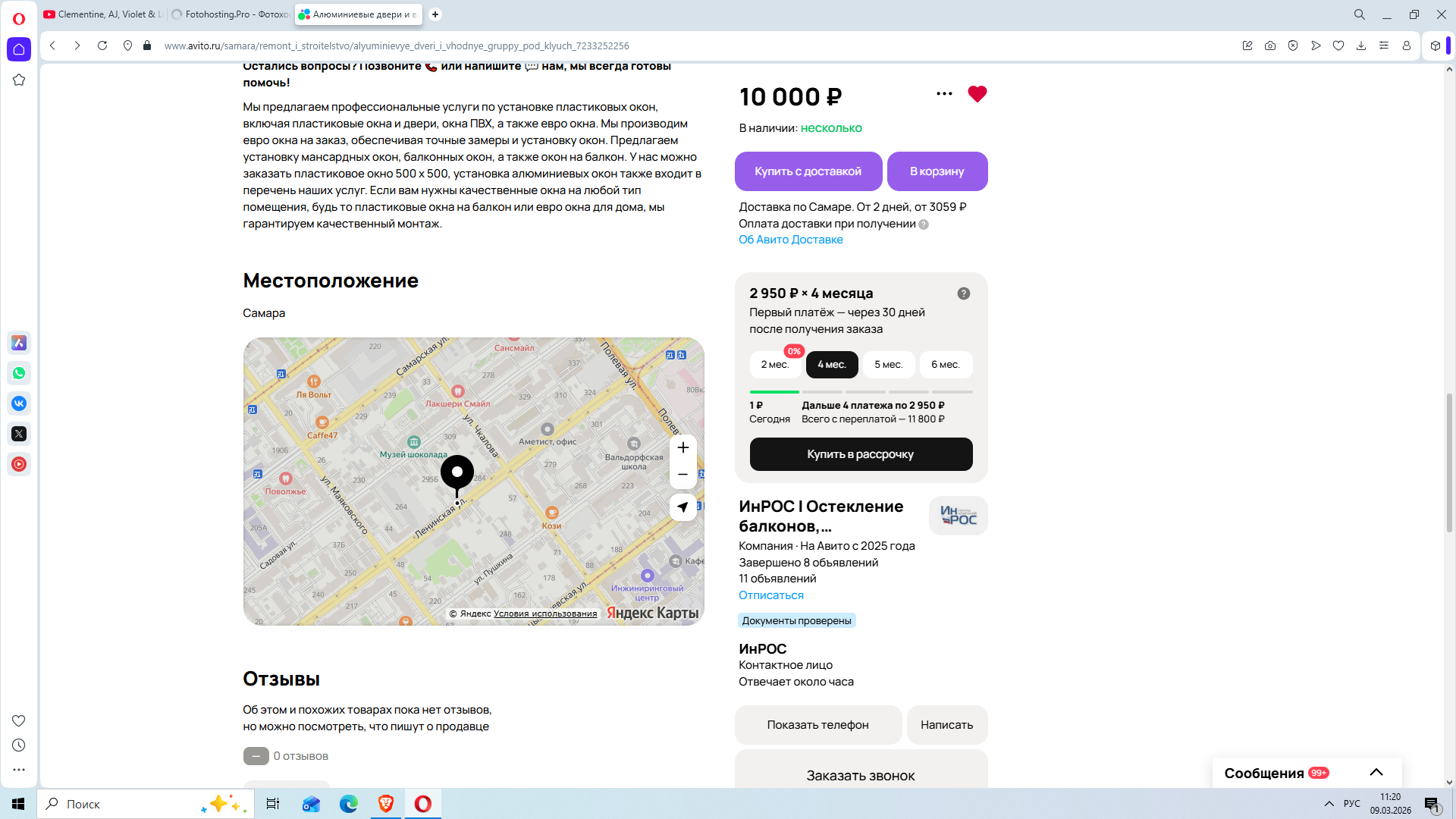The image size is (1456, 819).
Task: Switch to Clementine YouTube tab
Action: [102, 14]
